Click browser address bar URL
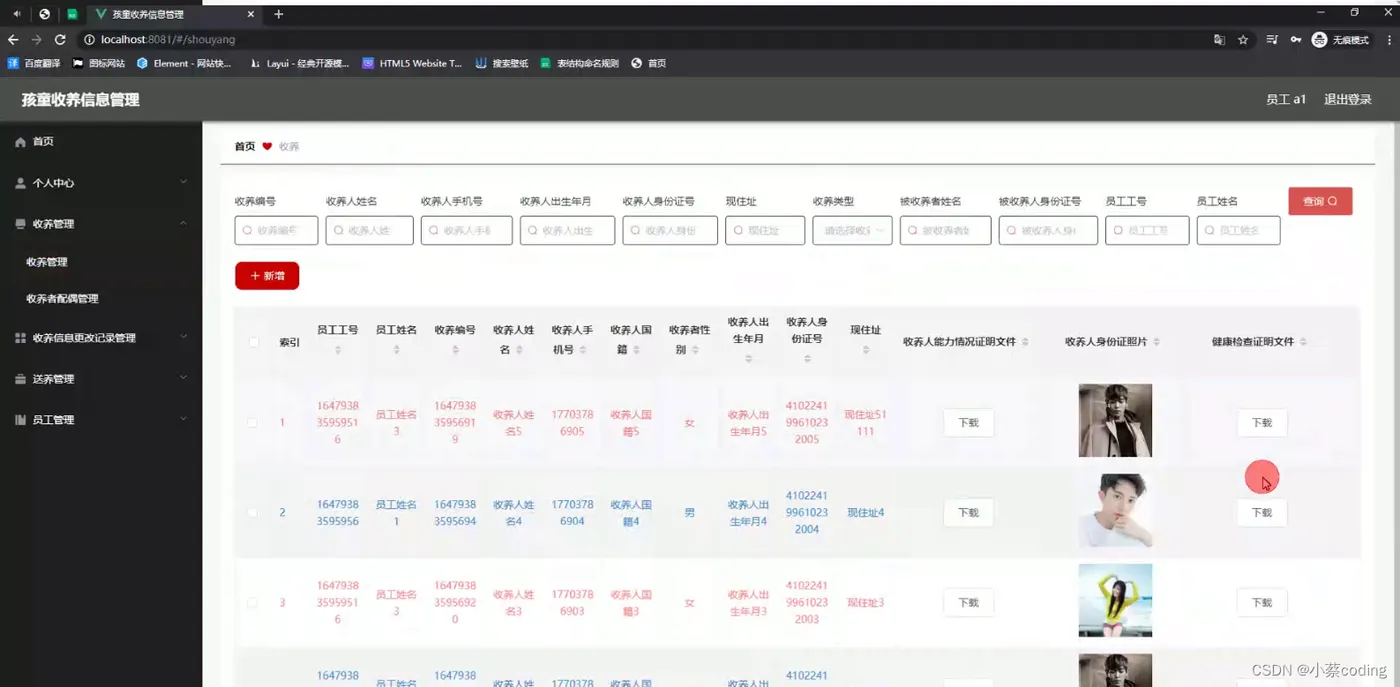This screenshot has width=1400, height=687. coord(168,40)
